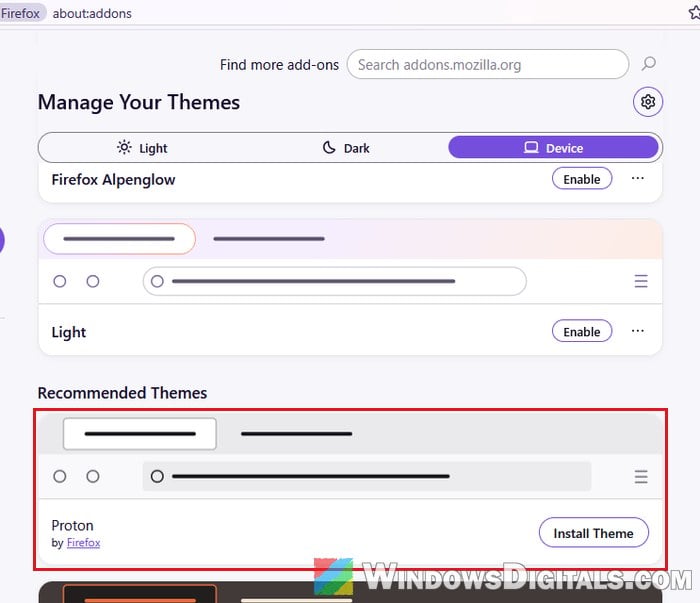Click the Recommended Themes heading
Viewport: 700px width, 603px height.
coord(122,393)
